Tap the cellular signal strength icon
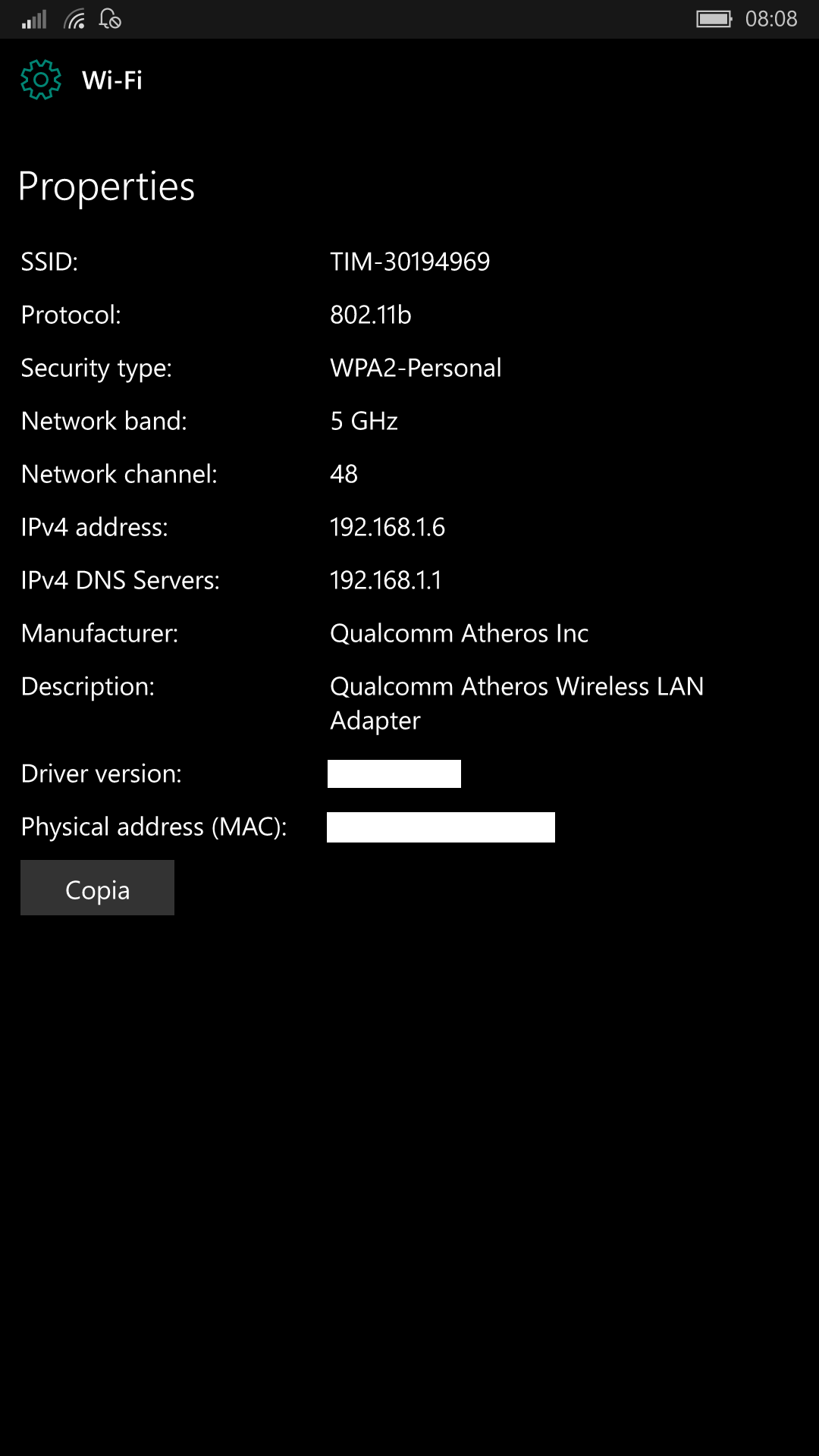The height and width of the screenshot is (1456, 819). (x=34, y=19)
